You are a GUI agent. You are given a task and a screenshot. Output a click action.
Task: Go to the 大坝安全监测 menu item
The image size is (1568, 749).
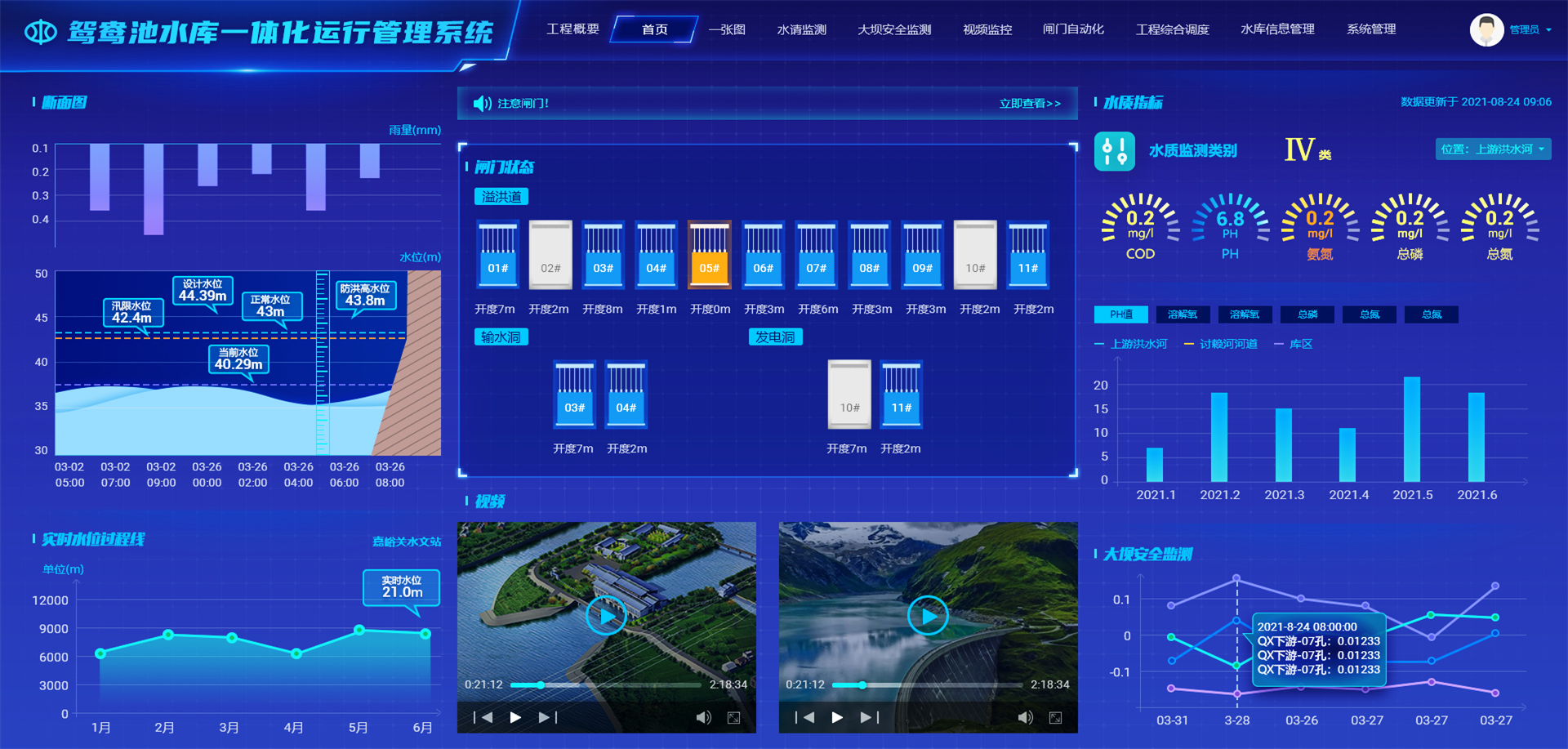coord(894,29)
